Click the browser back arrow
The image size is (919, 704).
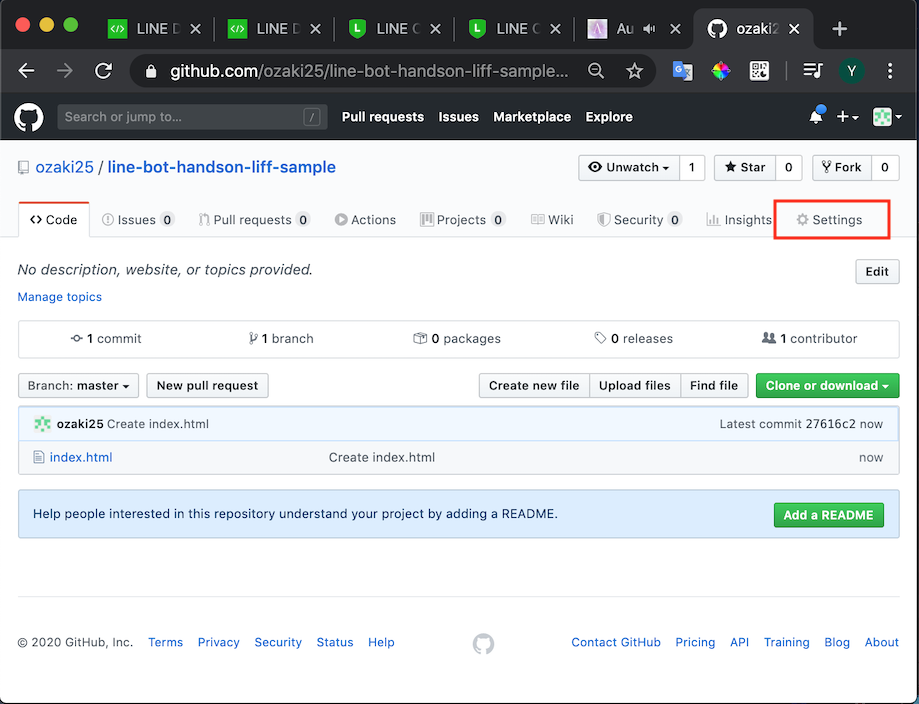26,72
